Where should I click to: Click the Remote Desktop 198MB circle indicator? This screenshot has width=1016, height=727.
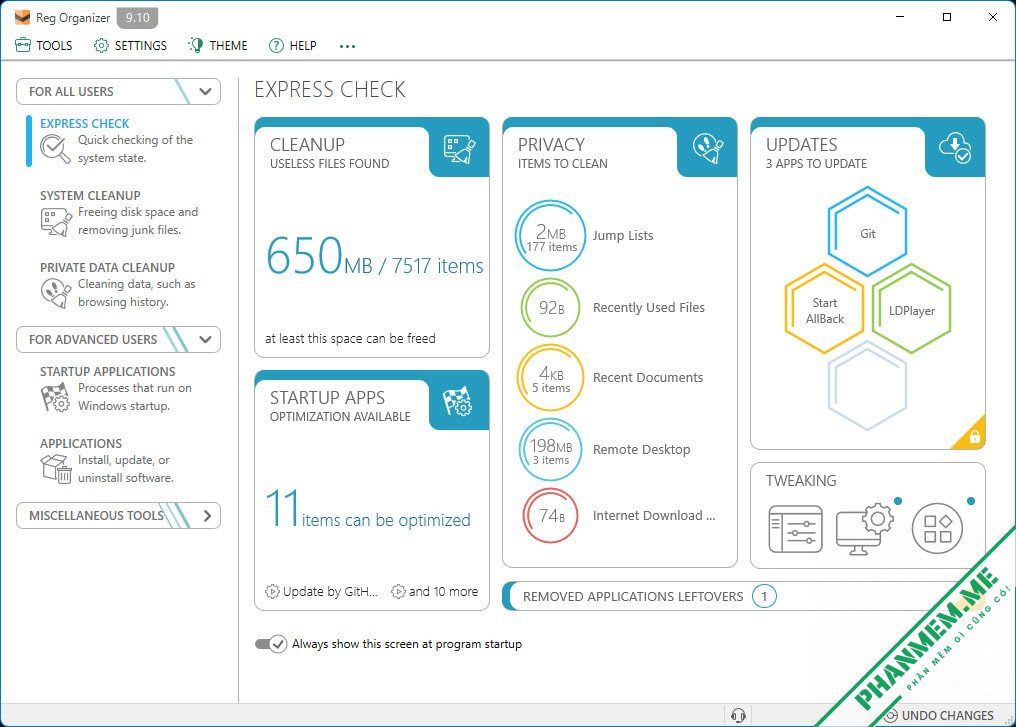(551, 450)
